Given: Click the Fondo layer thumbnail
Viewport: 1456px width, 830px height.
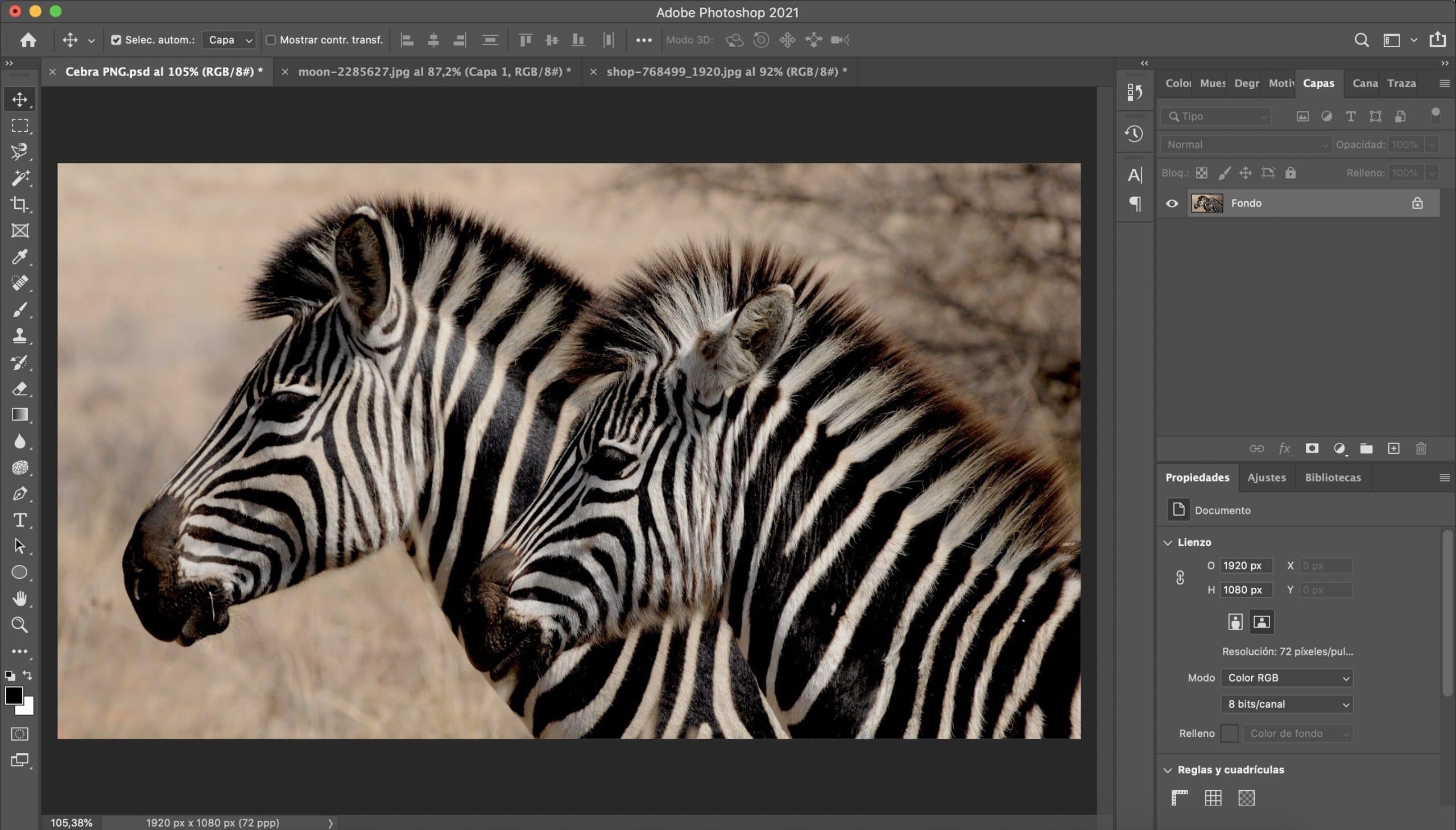Looking at the screenshot, I should click(1208, 202).
